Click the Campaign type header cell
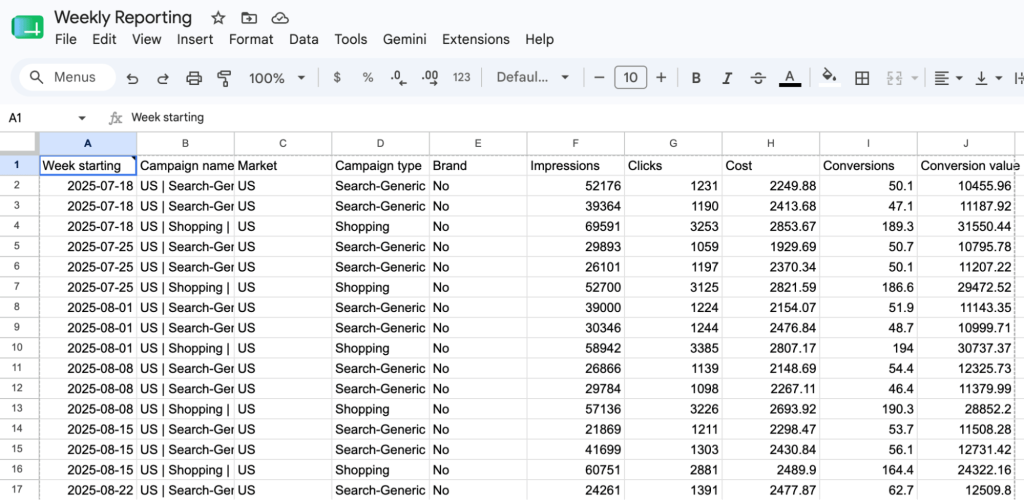Screen dimensions: 1024x500 click(381, 166)
